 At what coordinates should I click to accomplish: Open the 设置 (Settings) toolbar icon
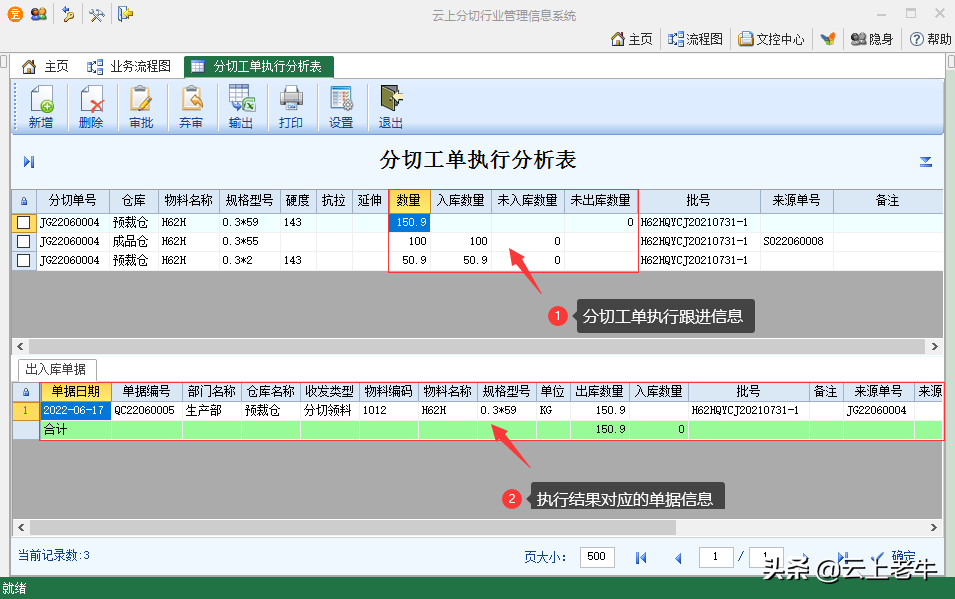tap(341, 106)
